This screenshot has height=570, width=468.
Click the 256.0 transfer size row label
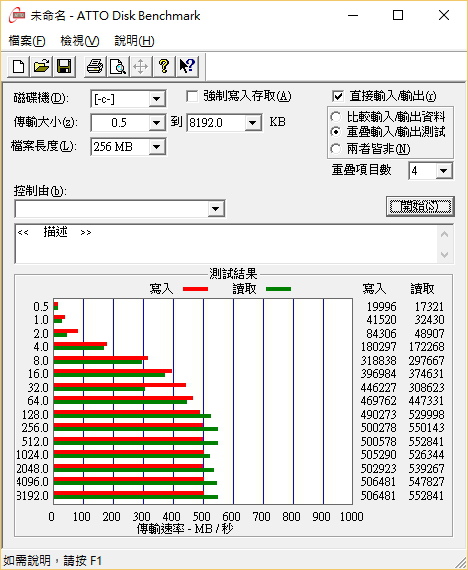[x=35, y=428]
